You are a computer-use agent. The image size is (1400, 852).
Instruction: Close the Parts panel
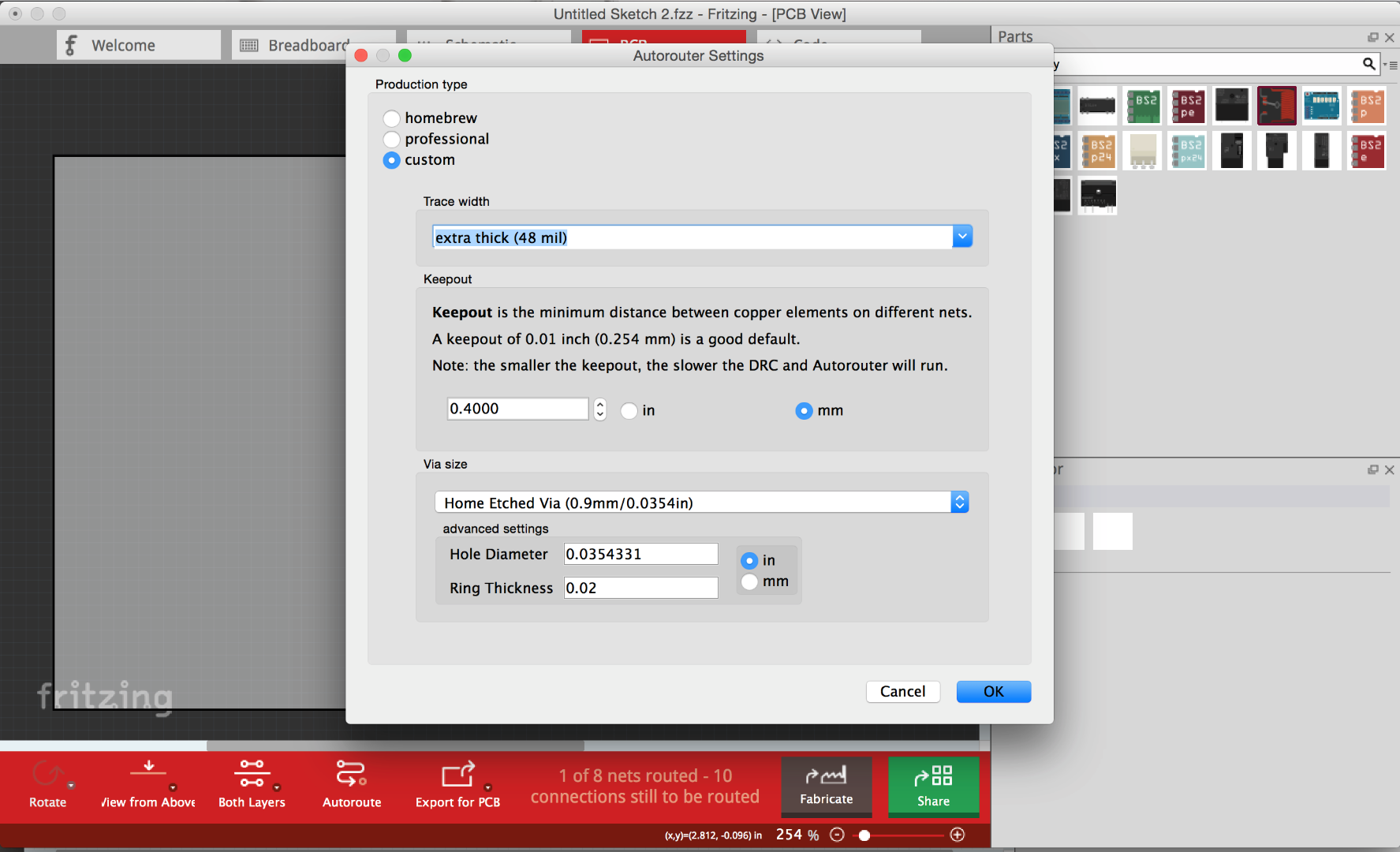(x=1390, y=37)
